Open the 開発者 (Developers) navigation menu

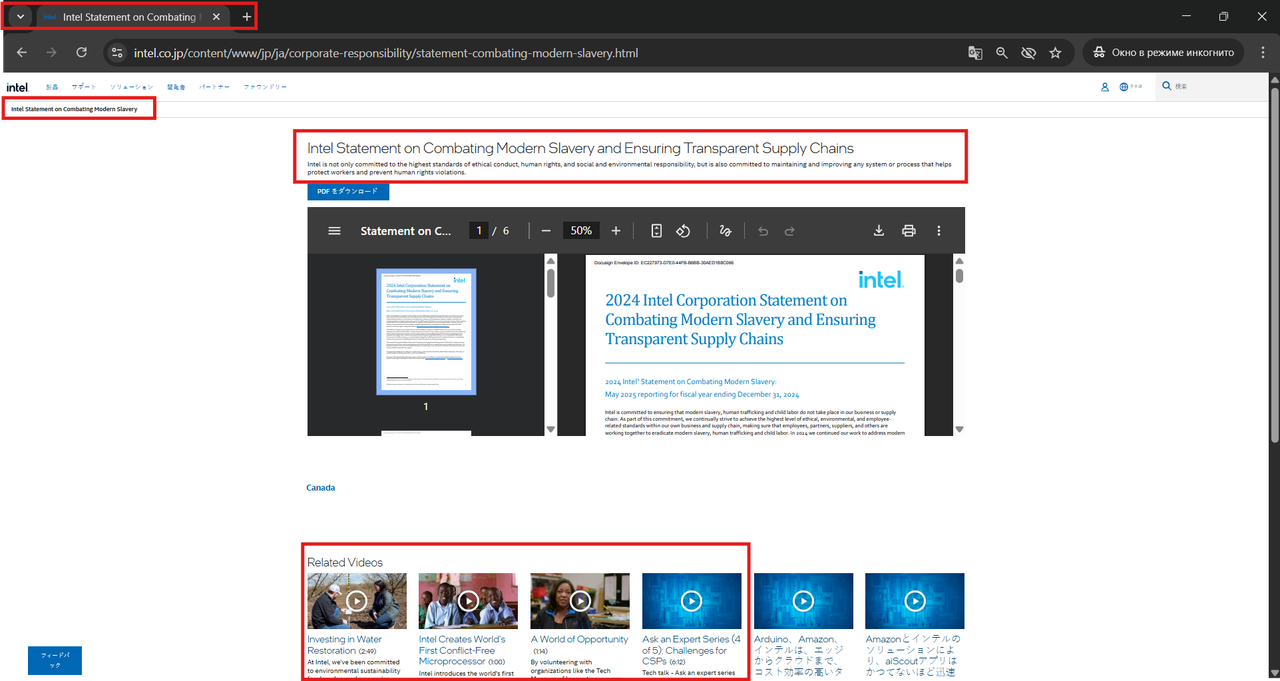(x=176, y=87)
